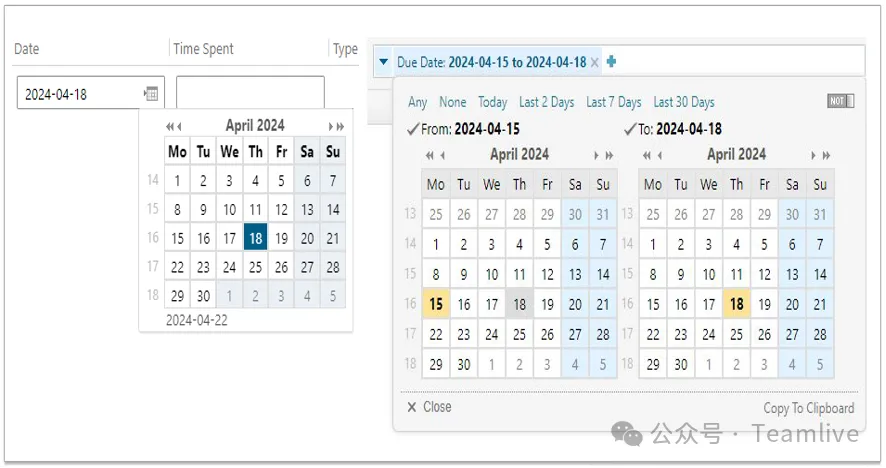The image size is (886, 468).
Task: Click the Time Spent input field
Action: tap(250, 92)
